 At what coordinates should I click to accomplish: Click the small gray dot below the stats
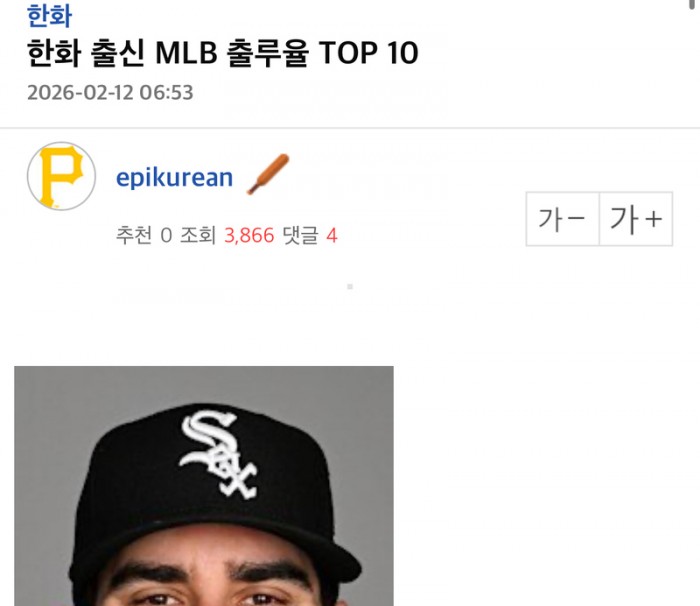(350, 287)
